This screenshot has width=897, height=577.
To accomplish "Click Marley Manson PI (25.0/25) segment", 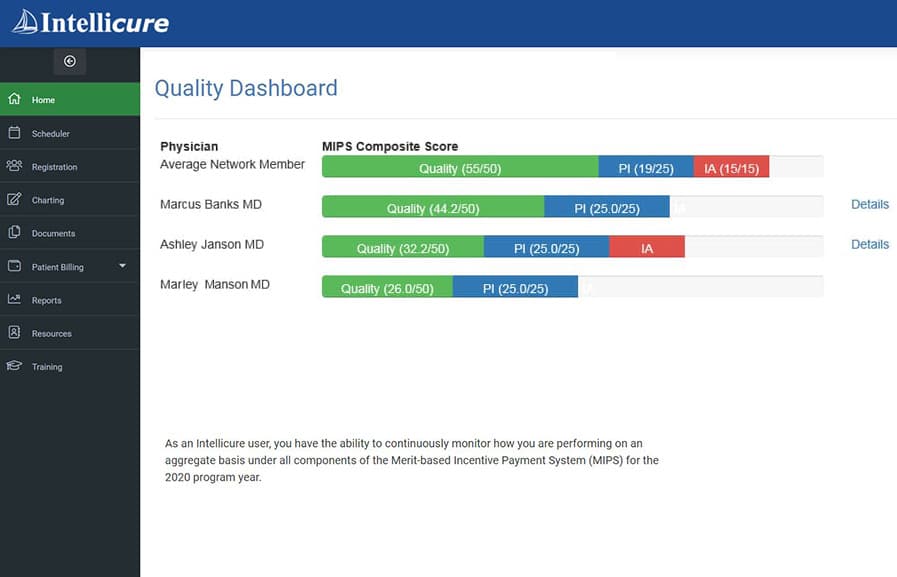I will point(515,286).
